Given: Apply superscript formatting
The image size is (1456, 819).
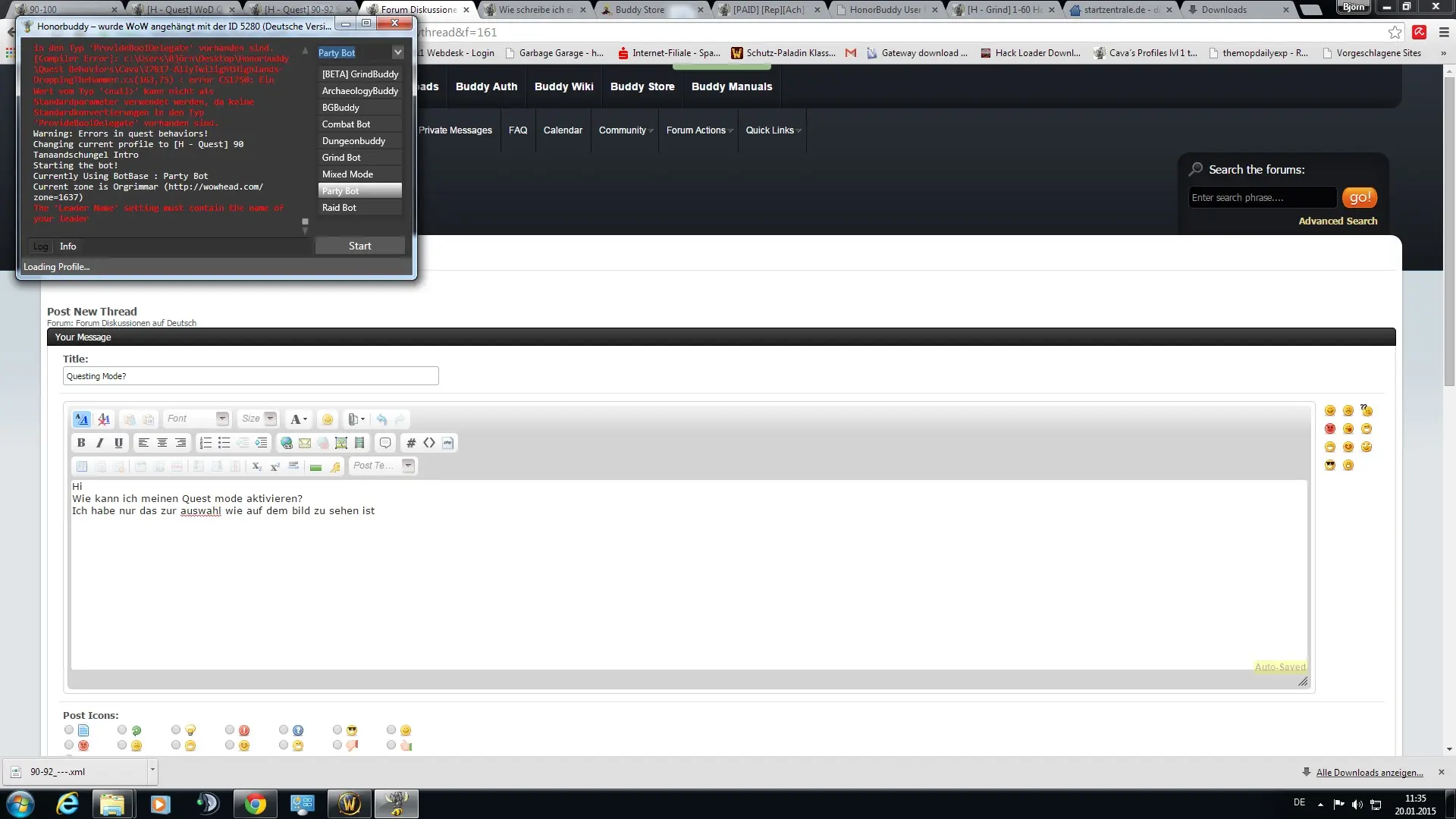Looking at the screenshot, I should coord(275,466).
